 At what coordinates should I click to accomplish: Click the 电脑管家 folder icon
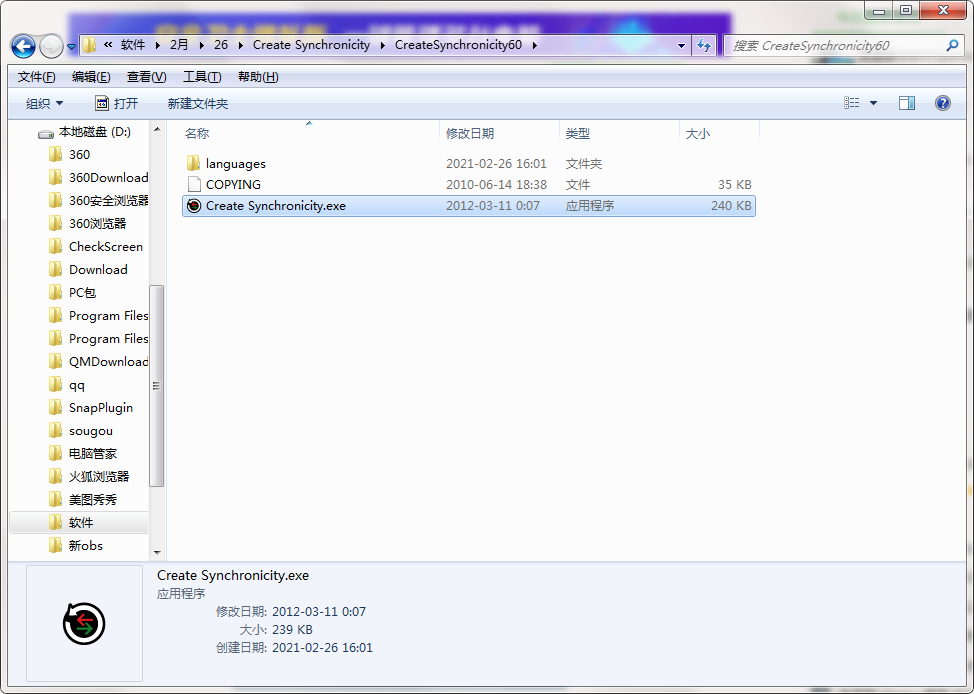(x=55, y=454)
